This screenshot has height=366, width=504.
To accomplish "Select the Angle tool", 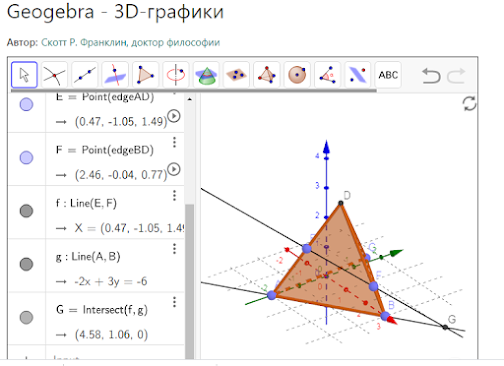I will (x=327, y=75).
